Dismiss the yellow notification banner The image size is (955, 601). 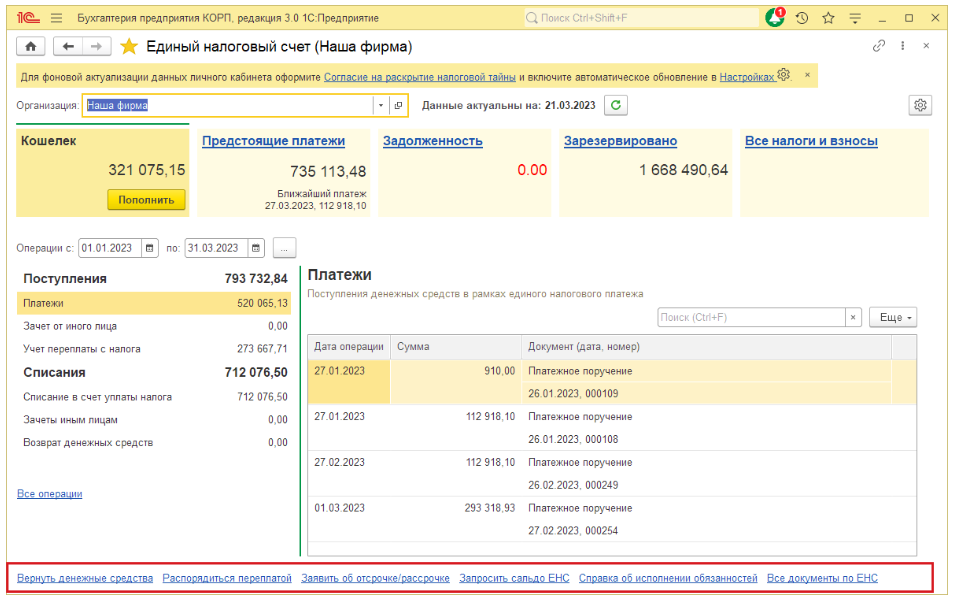pos(808,76)
